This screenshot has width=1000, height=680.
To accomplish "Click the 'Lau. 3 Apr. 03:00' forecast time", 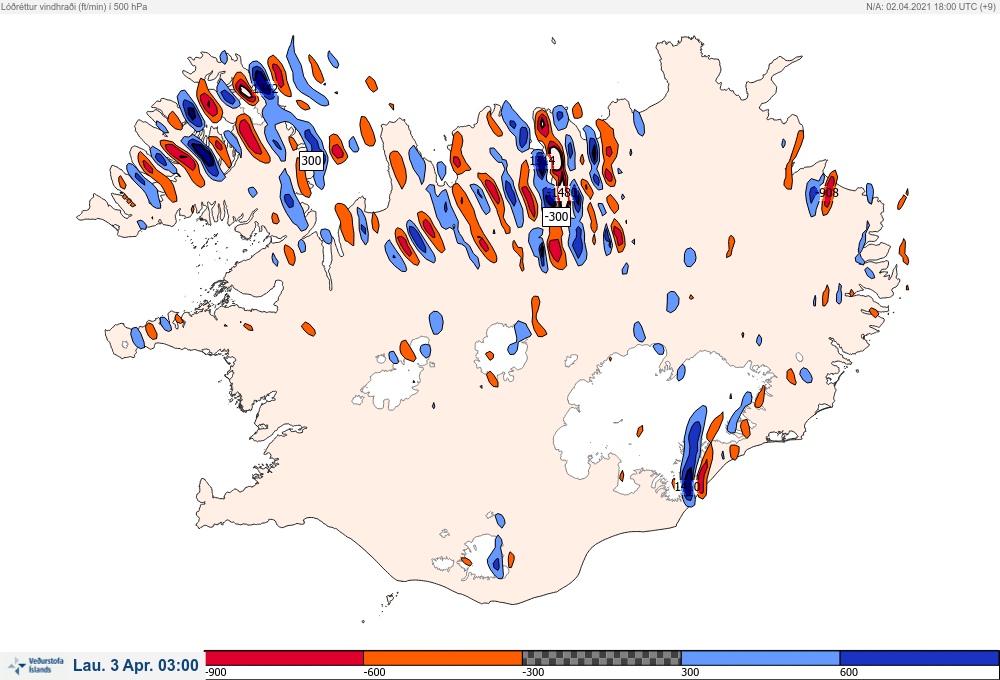I will (136, 665).
